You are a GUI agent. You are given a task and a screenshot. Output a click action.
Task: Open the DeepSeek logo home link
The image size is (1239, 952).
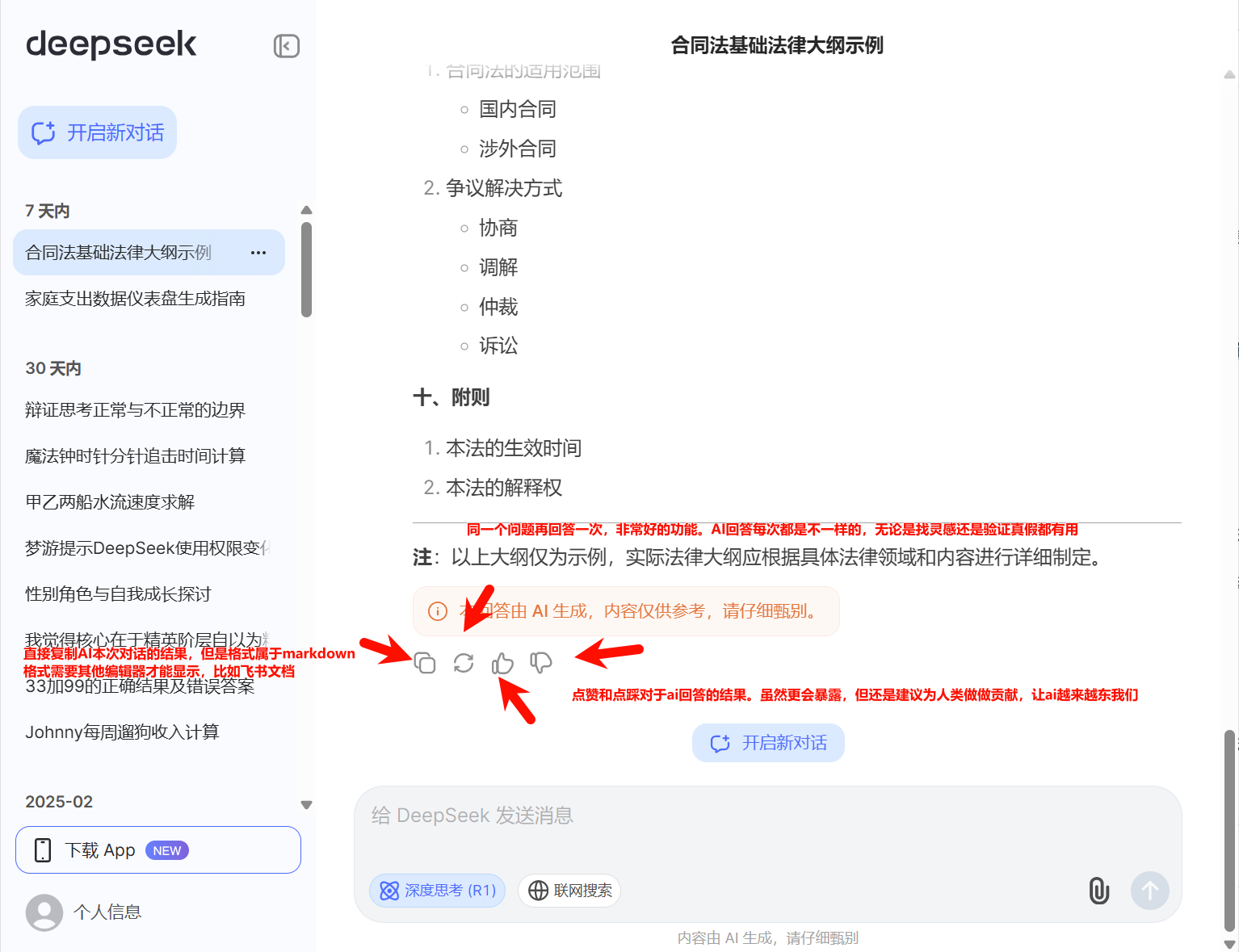pyautogui.click(x=111, y=45)
